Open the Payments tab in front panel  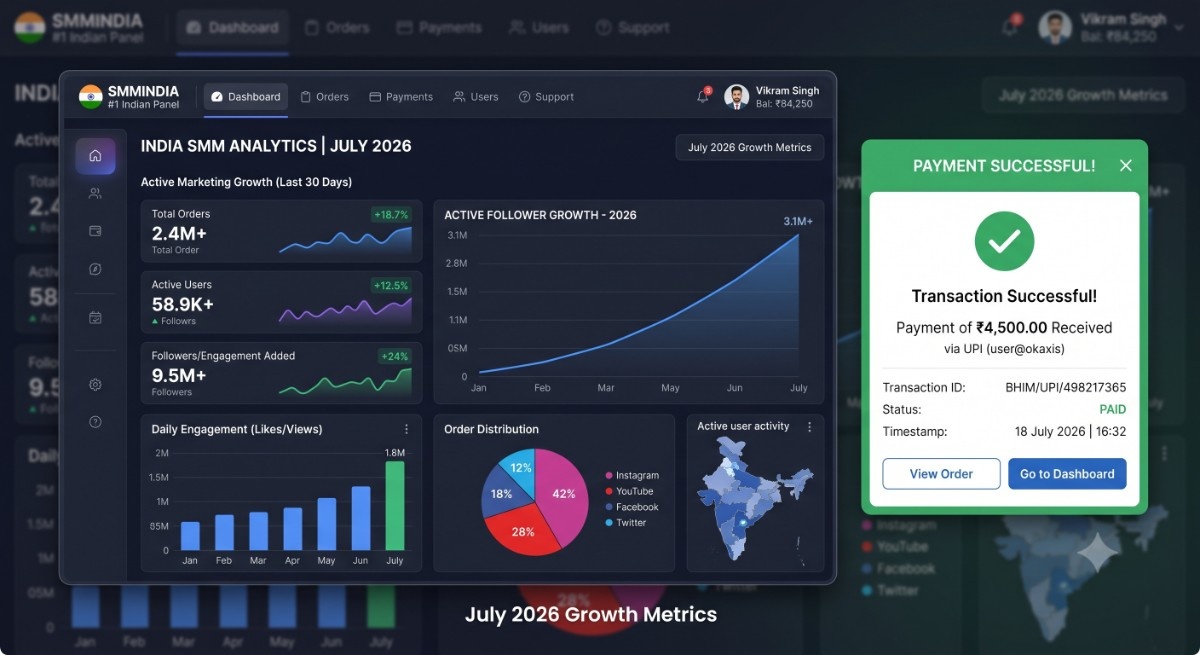pos(401,97)
